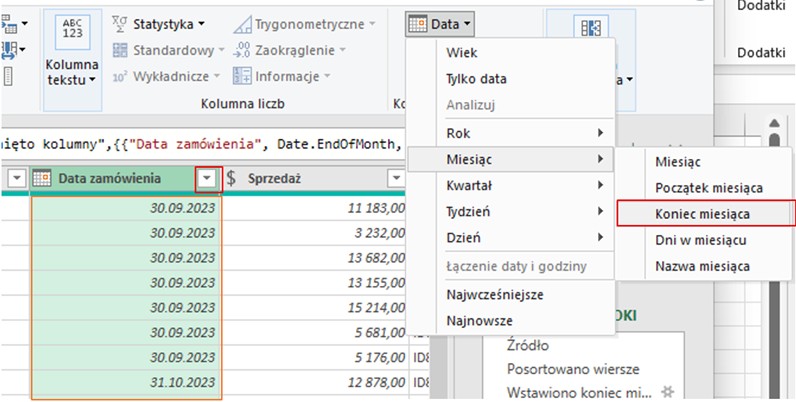796x402 pixels.
Task: Click the Statystyka sigma icon
Action: (120, 24)
